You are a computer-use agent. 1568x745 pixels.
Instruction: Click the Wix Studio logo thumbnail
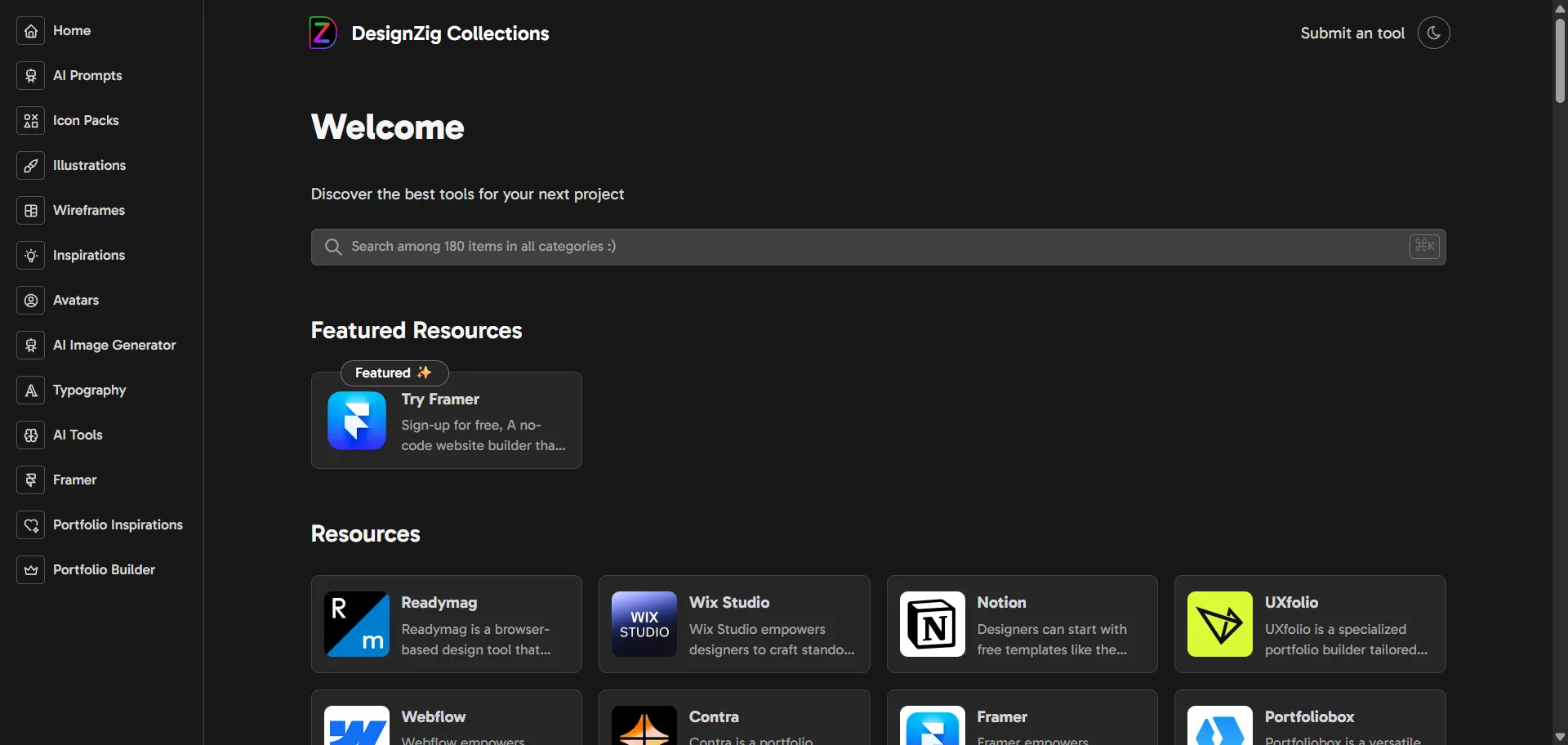(x=644, y=624)
